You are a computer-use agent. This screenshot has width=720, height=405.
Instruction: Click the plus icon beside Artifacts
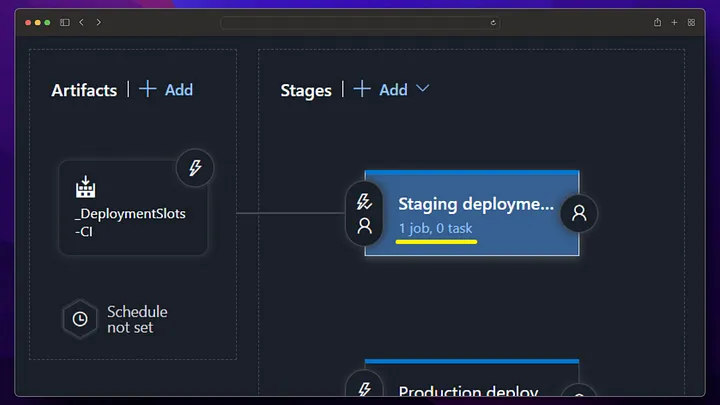(147, 89)
